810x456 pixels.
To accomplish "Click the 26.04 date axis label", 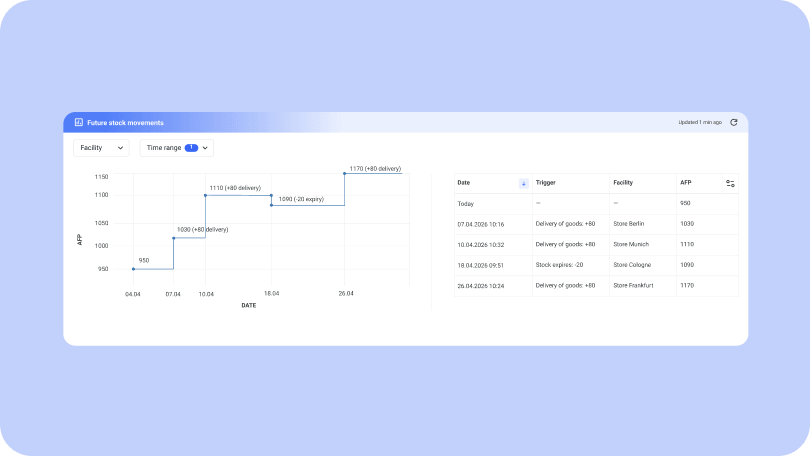I will pos(346,293).
